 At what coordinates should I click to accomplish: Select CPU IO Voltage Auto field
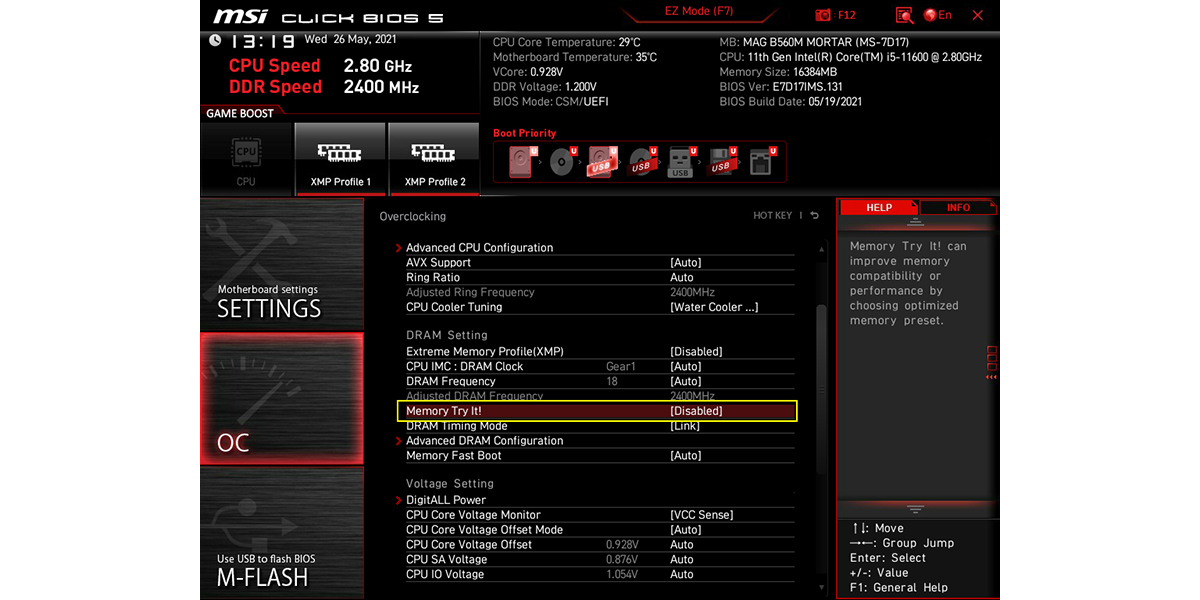click(600, 574)
